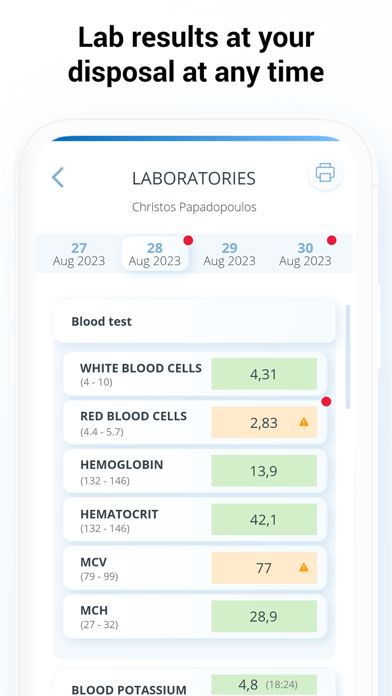
Task: Click the printer icon
Action: [x=325, y=173]
